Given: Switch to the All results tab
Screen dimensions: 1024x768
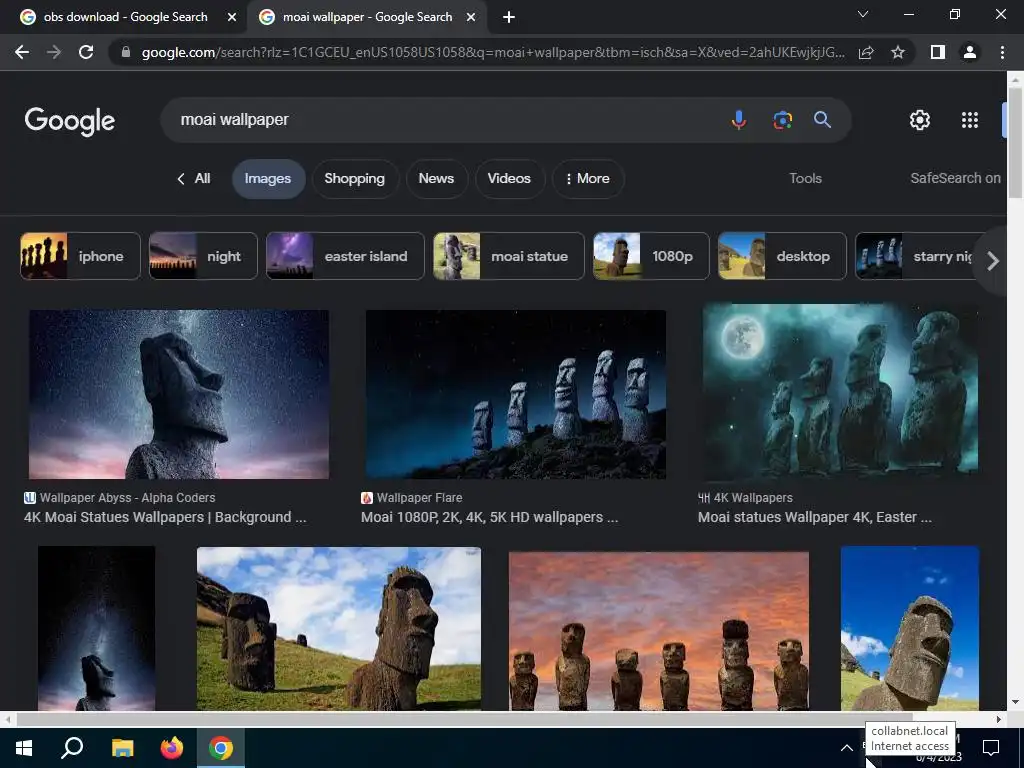Looking at the screenshot, I should tap(194, 178).
